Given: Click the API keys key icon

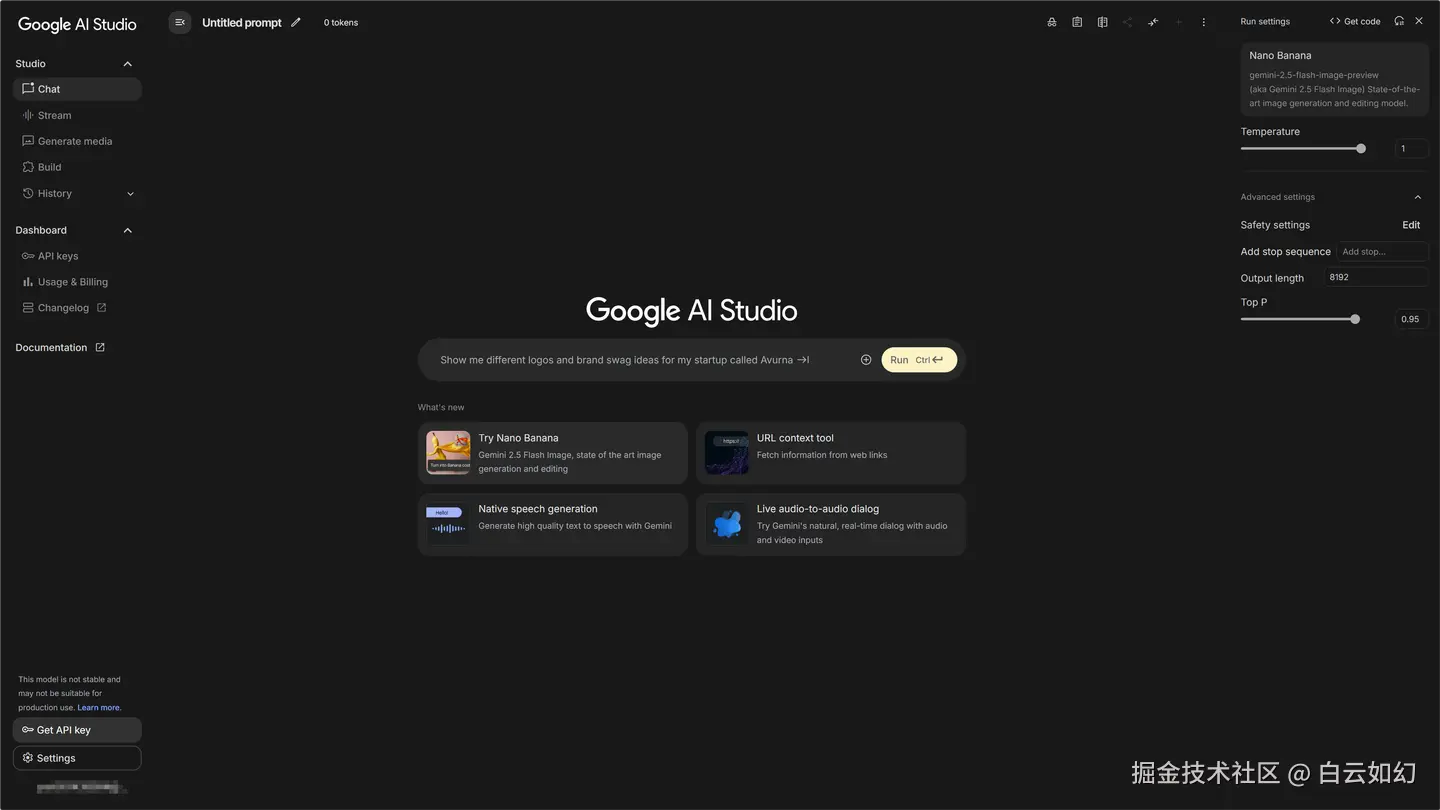Looking at the screenshot, I should pyautogui.click(x=28, y=256).
